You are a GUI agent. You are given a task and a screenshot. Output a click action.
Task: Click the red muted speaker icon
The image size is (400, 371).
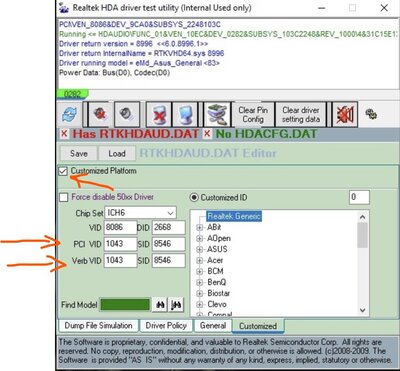tap(345, 115)
